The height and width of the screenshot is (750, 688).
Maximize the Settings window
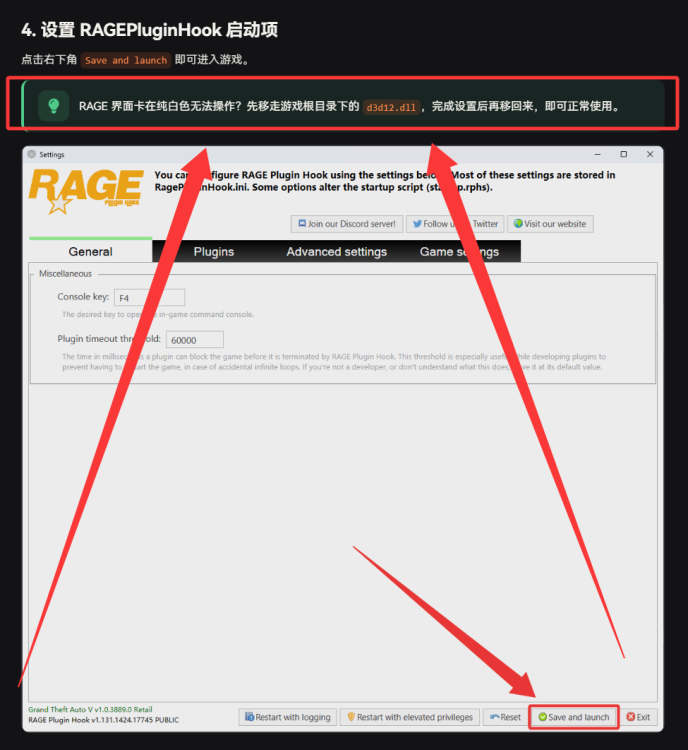click(623, 154)
